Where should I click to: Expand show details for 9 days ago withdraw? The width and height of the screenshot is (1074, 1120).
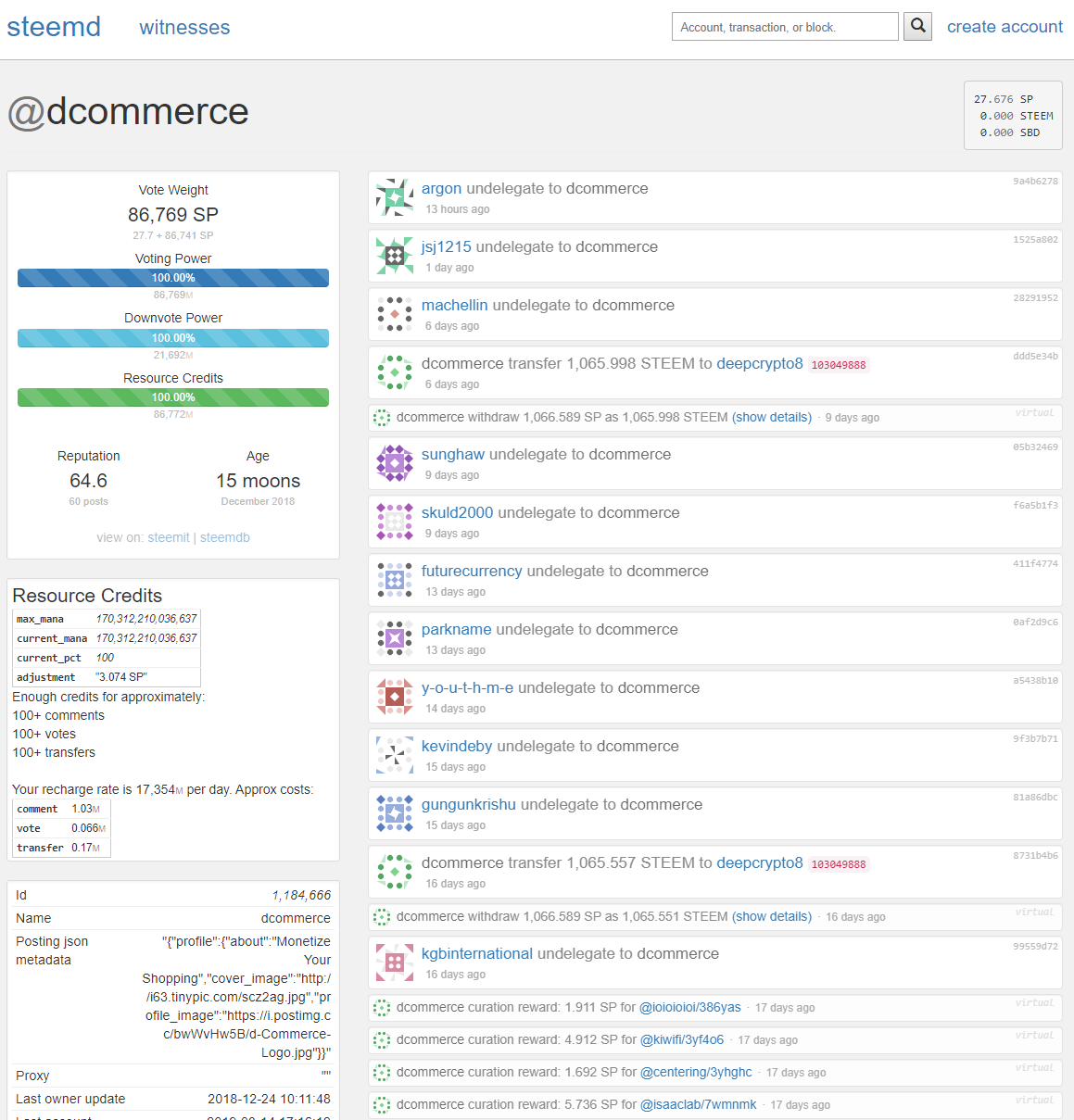772,418
